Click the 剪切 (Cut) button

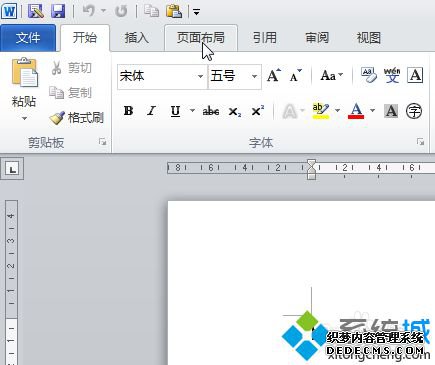click(71, 68)
